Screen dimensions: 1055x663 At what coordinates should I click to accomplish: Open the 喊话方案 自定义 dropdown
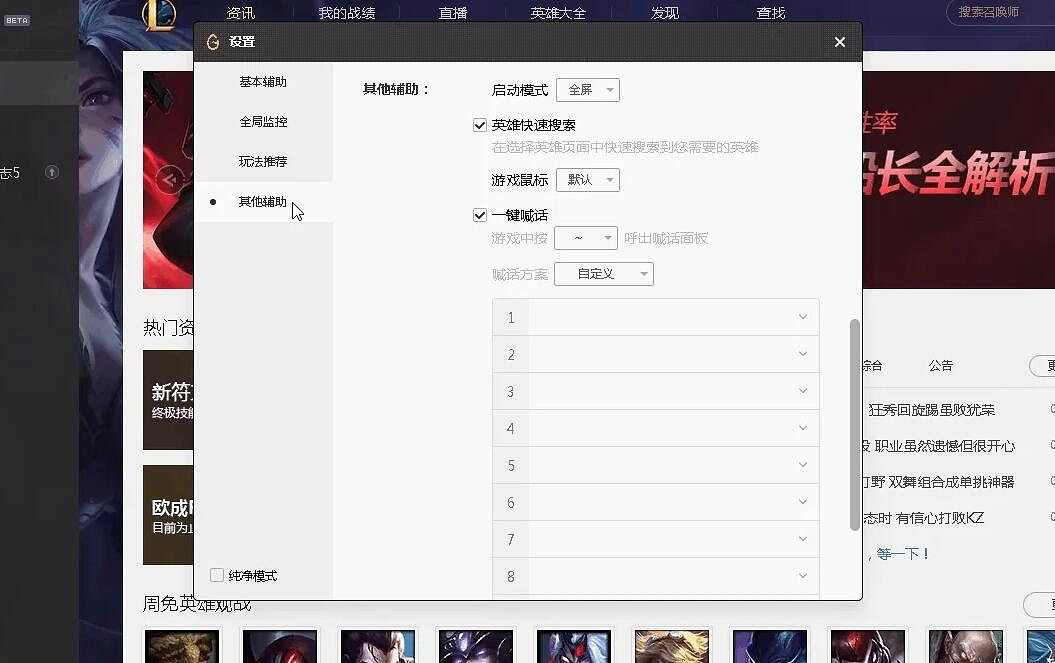point(604,273)
